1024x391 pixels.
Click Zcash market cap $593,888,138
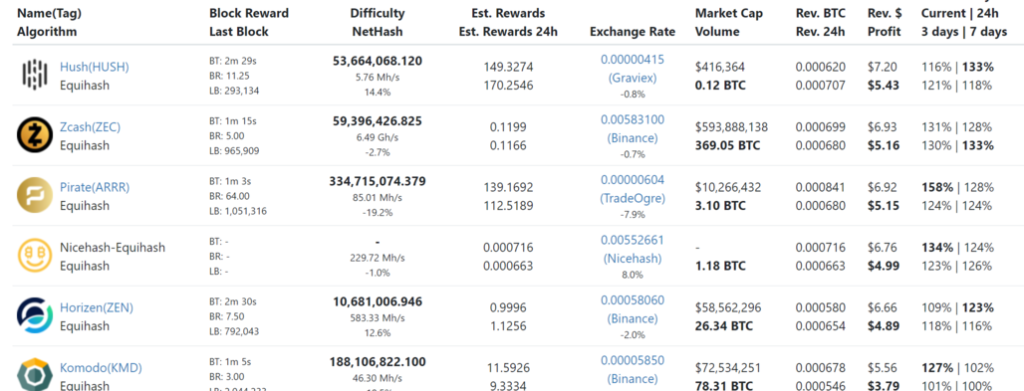[x=732, y=127]
